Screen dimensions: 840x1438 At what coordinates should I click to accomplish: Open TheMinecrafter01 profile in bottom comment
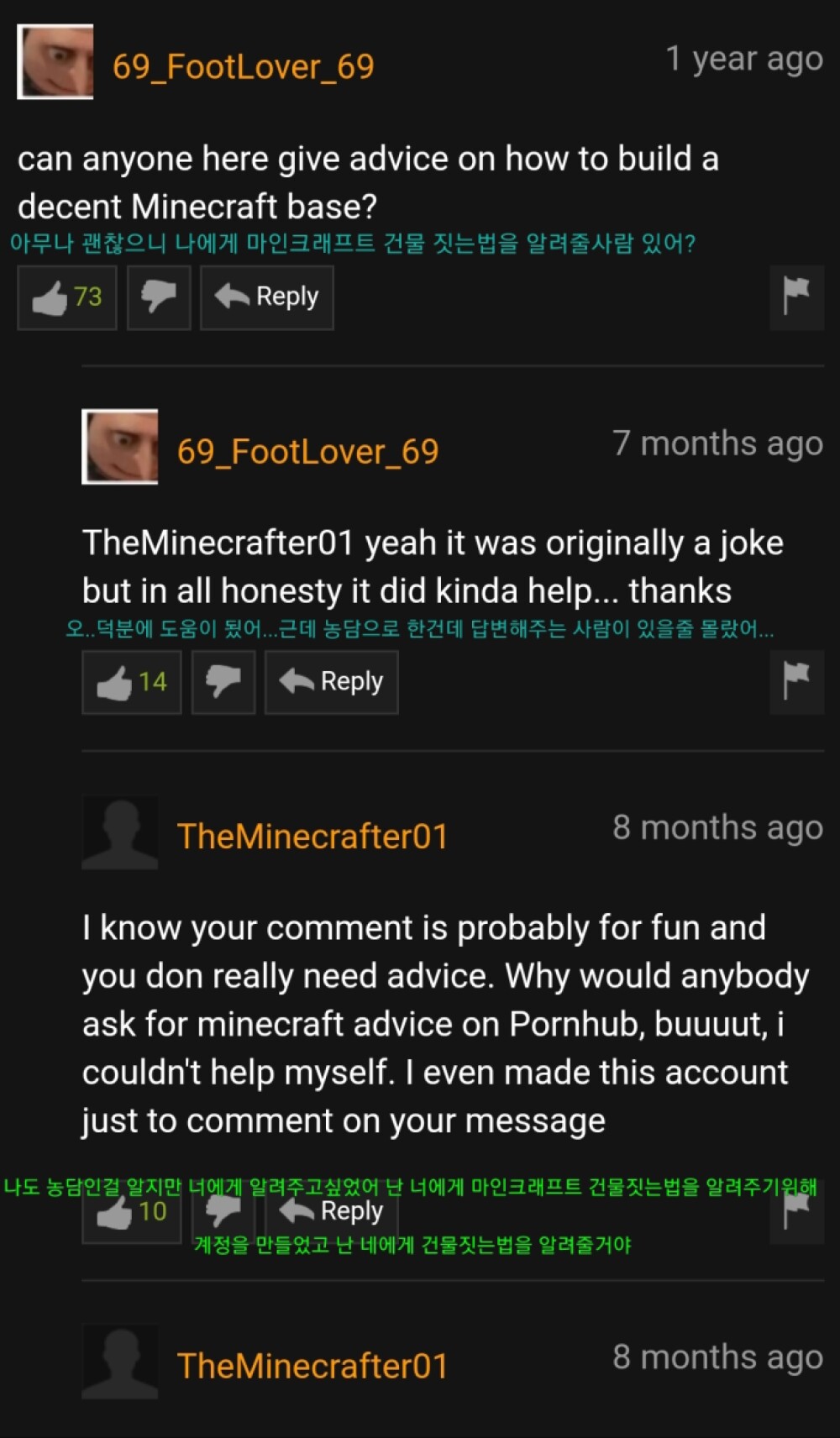point(312,1366)
